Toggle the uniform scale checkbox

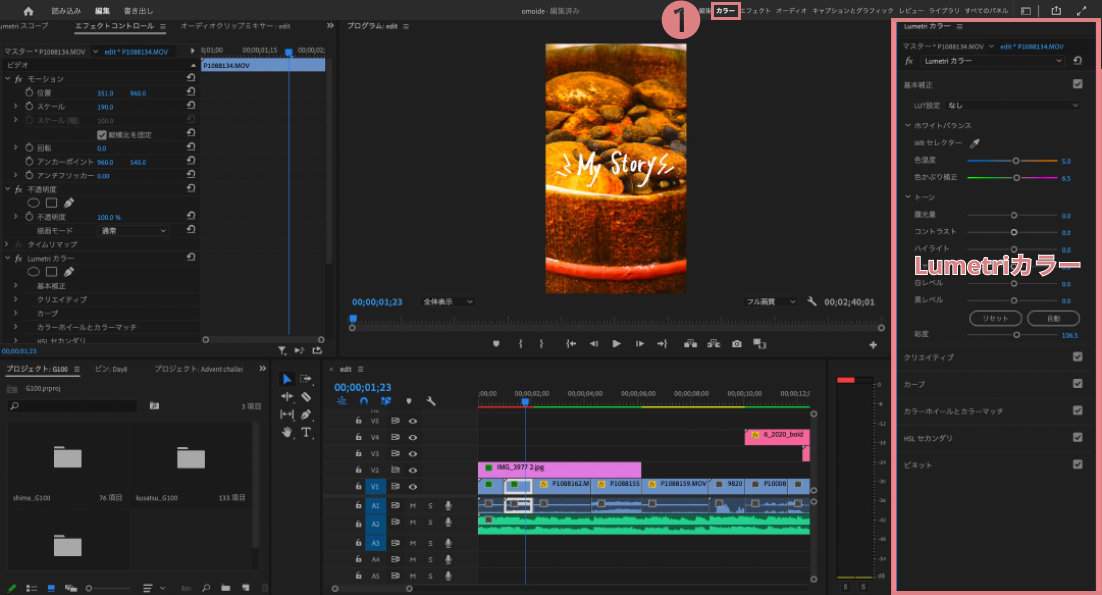(x=101, y=134)
